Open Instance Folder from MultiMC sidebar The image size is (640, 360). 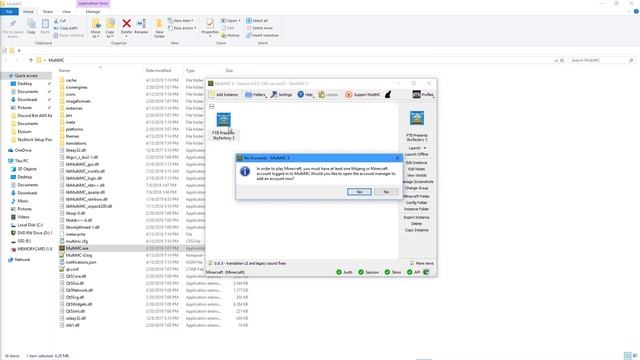pyautogui.click(x=416, y=209)
